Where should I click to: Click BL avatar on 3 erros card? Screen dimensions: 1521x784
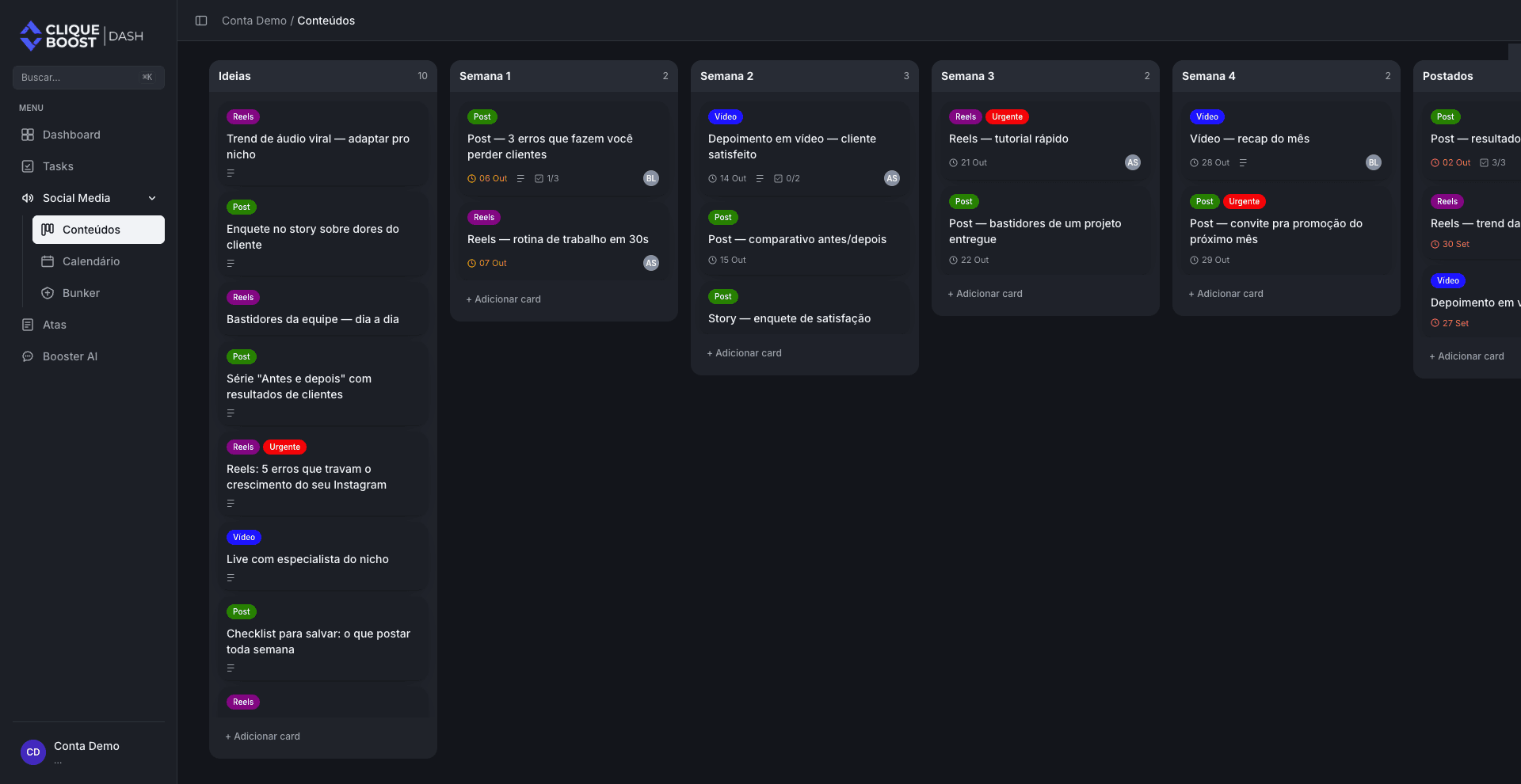[x=651, y=178]
